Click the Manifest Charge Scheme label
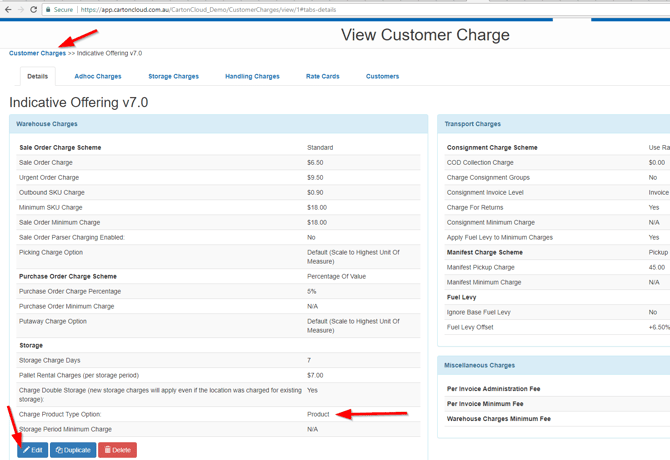 [485, 252]
